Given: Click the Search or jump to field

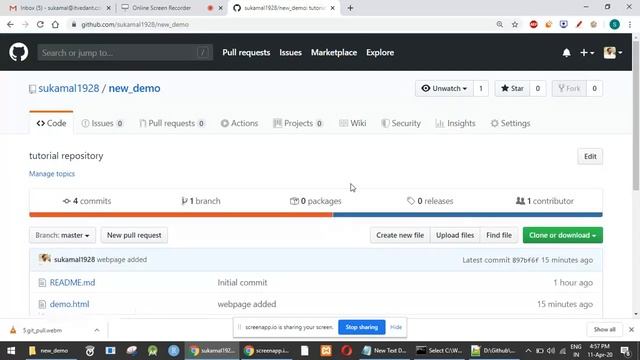Looking at the screenshot, I should [x=125, y=53].
